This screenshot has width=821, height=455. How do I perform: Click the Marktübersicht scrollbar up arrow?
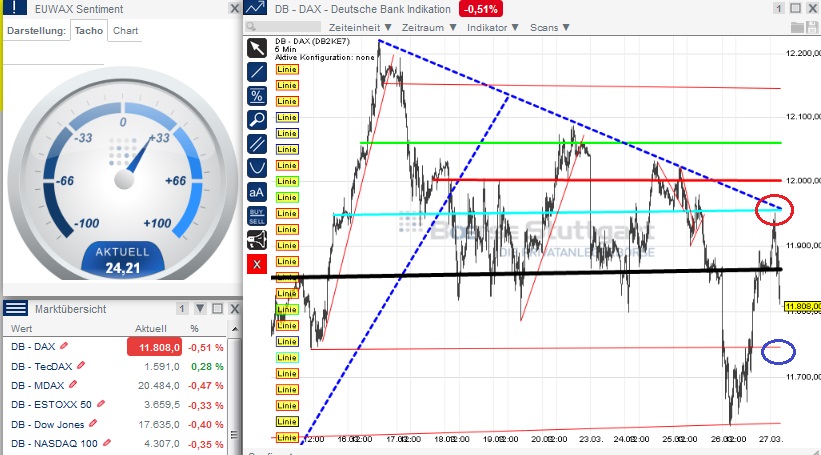pyautogui.click(x=235, y=329)
